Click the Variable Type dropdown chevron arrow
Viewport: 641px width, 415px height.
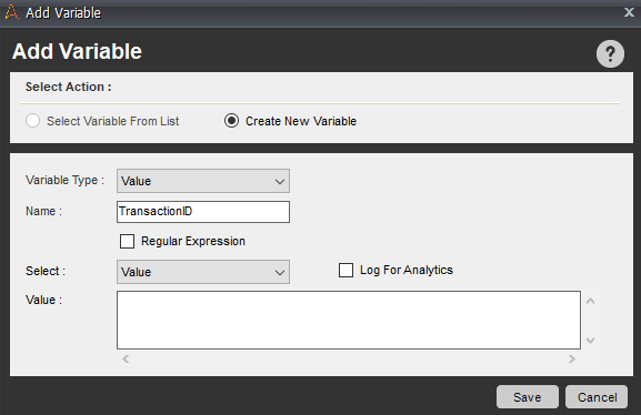click(278, 181)
